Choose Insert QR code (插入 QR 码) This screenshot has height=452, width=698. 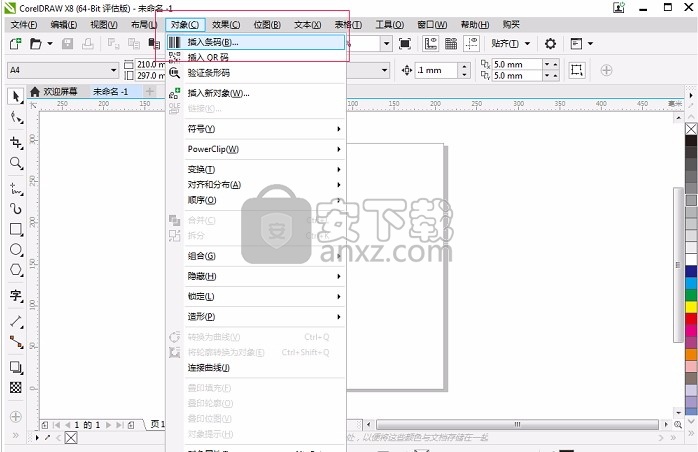click(x=208, y=58)
